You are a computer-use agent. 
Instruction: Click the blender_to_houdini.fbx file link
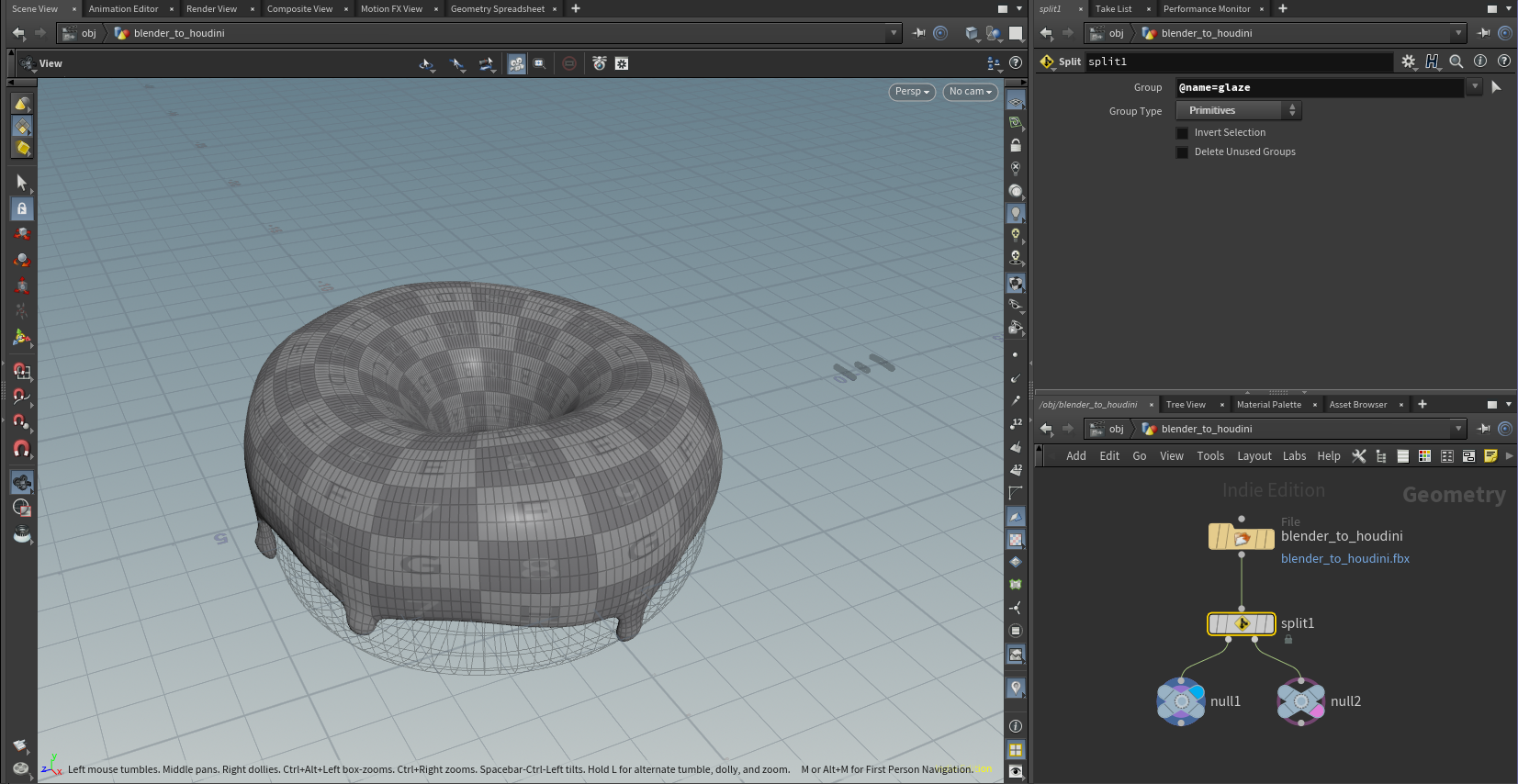pyautogui.click(x=1344, y=558)
